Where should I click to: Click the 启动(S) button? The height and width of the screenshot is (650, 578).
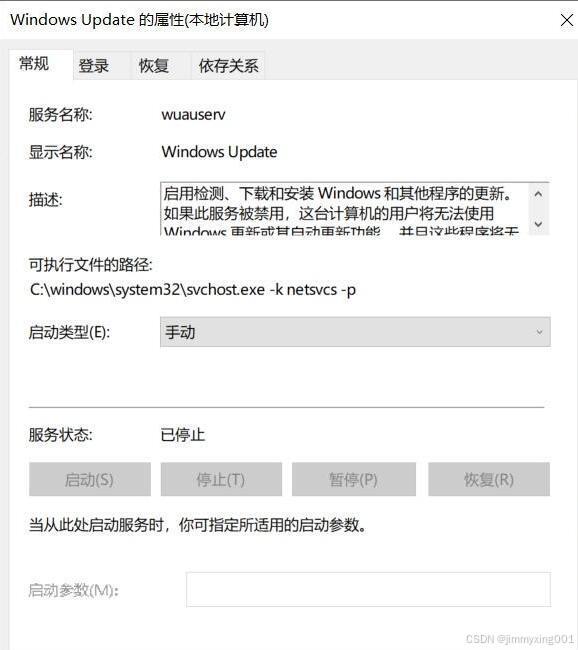[x=90, y=480]
